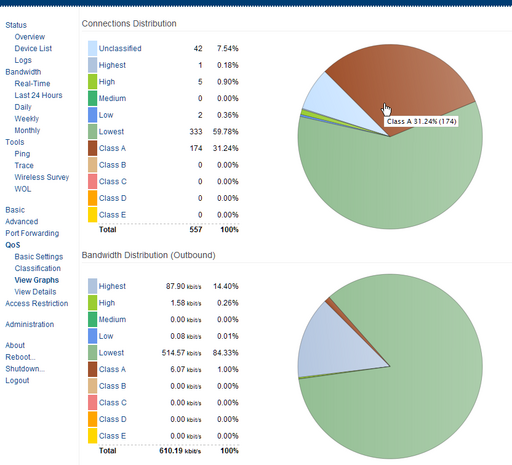Click the Unclassified link in Connections legend
This screenshot has width=512, height=465.
coord(120,48)
